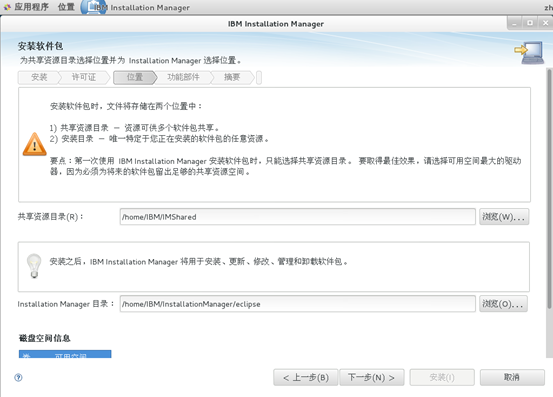Click the Installation Manager 目录 label
The width and height of the screenshot is (553, 397).
tap(66, 304)
